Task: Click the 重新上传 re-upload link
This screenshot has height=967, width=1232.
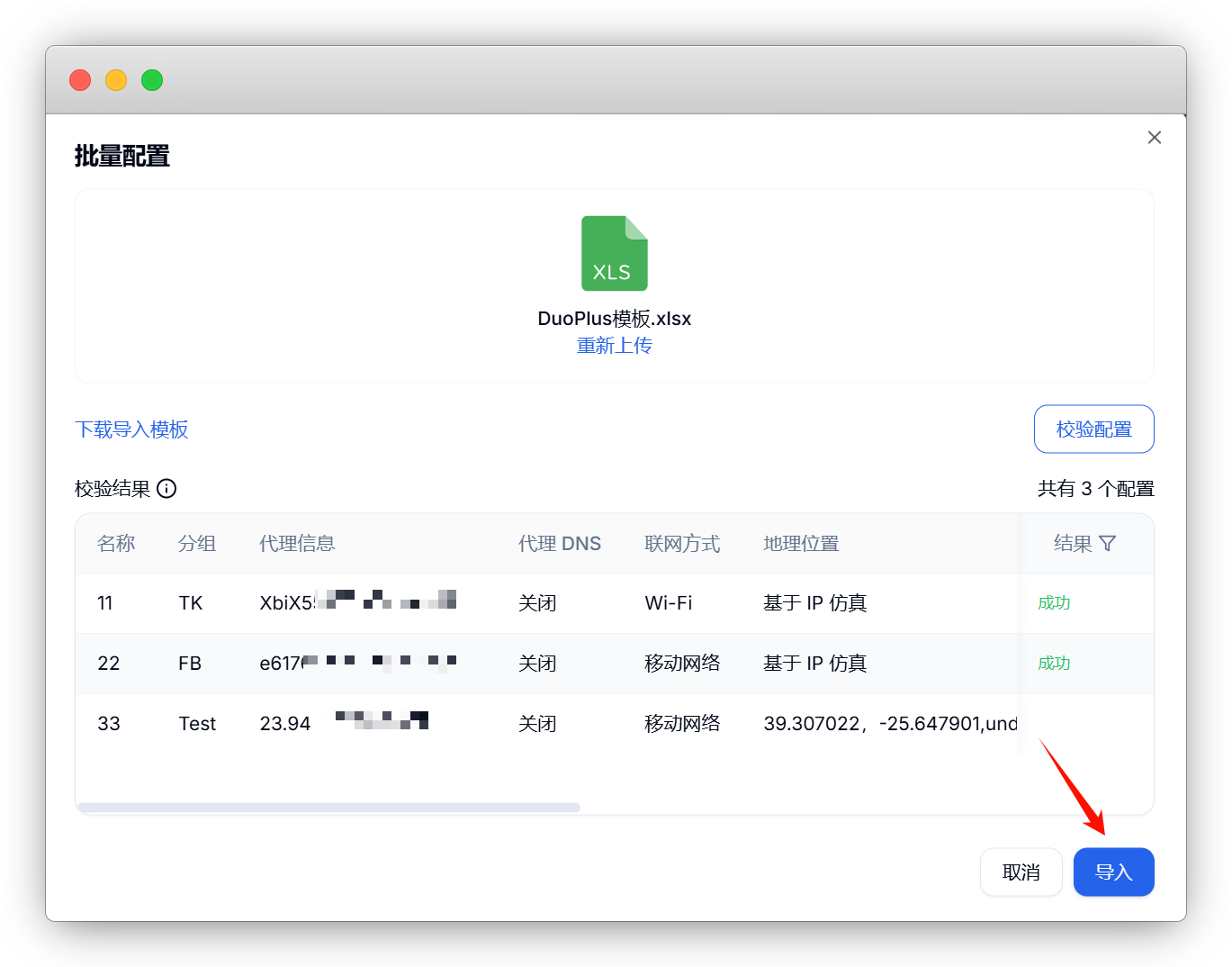Action: 615,346
